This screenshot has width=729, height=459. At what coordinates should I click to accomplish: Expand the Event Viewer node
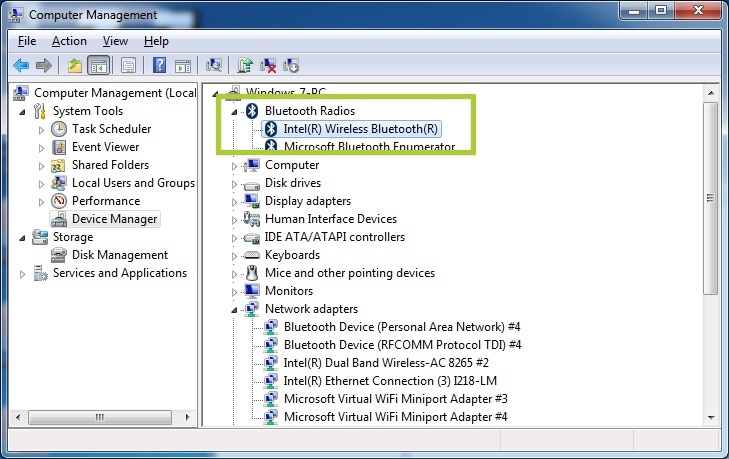click(x=41, y=148)
